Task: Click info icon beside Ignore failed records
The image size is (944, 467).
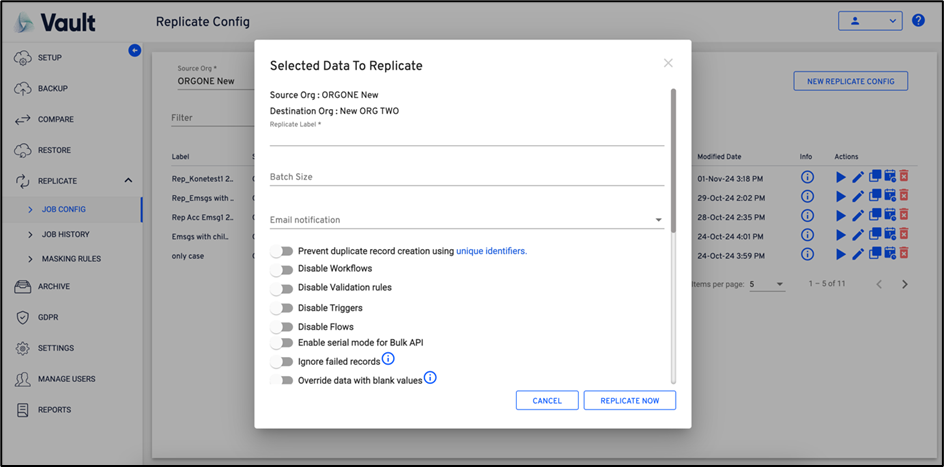Action: click(x=389, y=359)
